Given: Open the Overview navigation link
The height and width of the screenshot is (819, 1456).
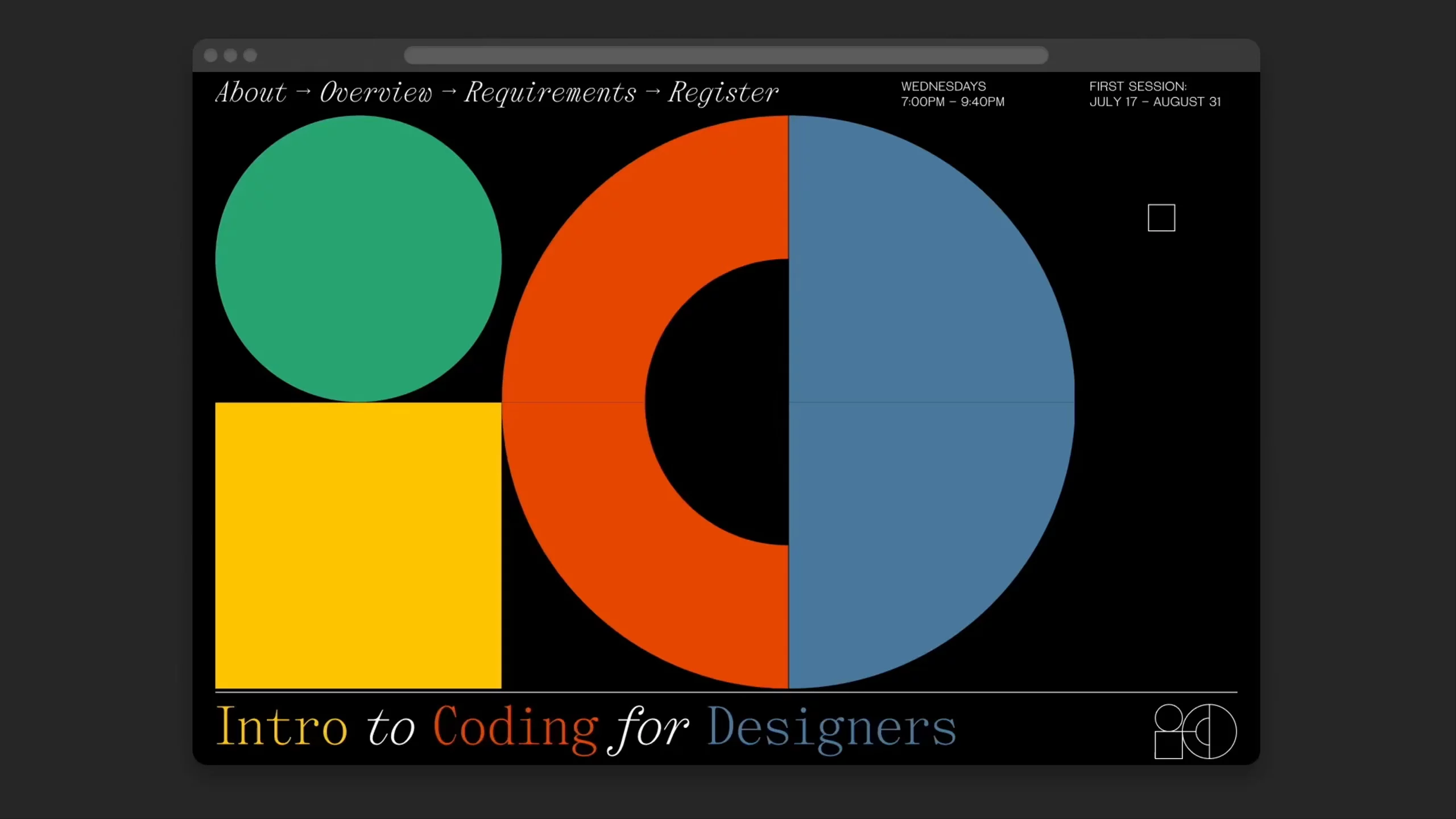Looking at the screenshot, I should [376, 93].
